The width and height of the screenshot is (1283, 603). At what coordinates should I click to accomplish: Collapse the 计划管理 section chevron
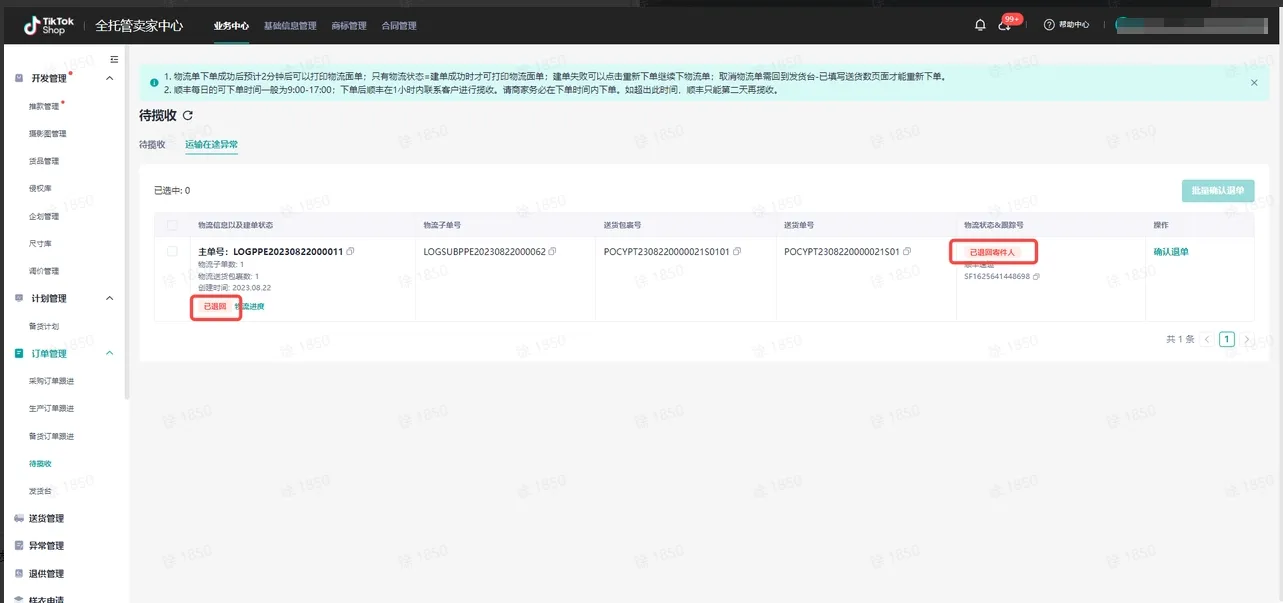click(x=110, y=298)
